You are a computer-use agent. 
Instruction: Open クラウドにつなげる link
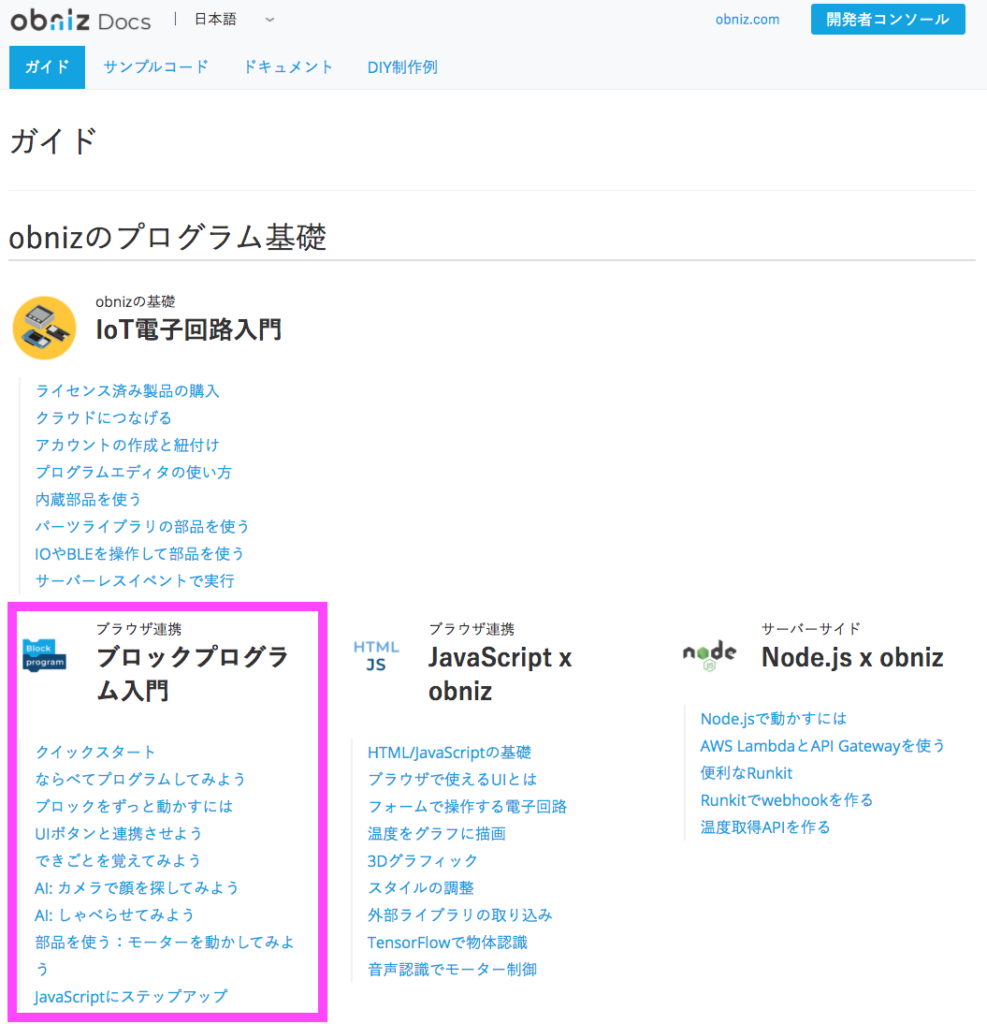pyautogui.click(x=103, y=418)
